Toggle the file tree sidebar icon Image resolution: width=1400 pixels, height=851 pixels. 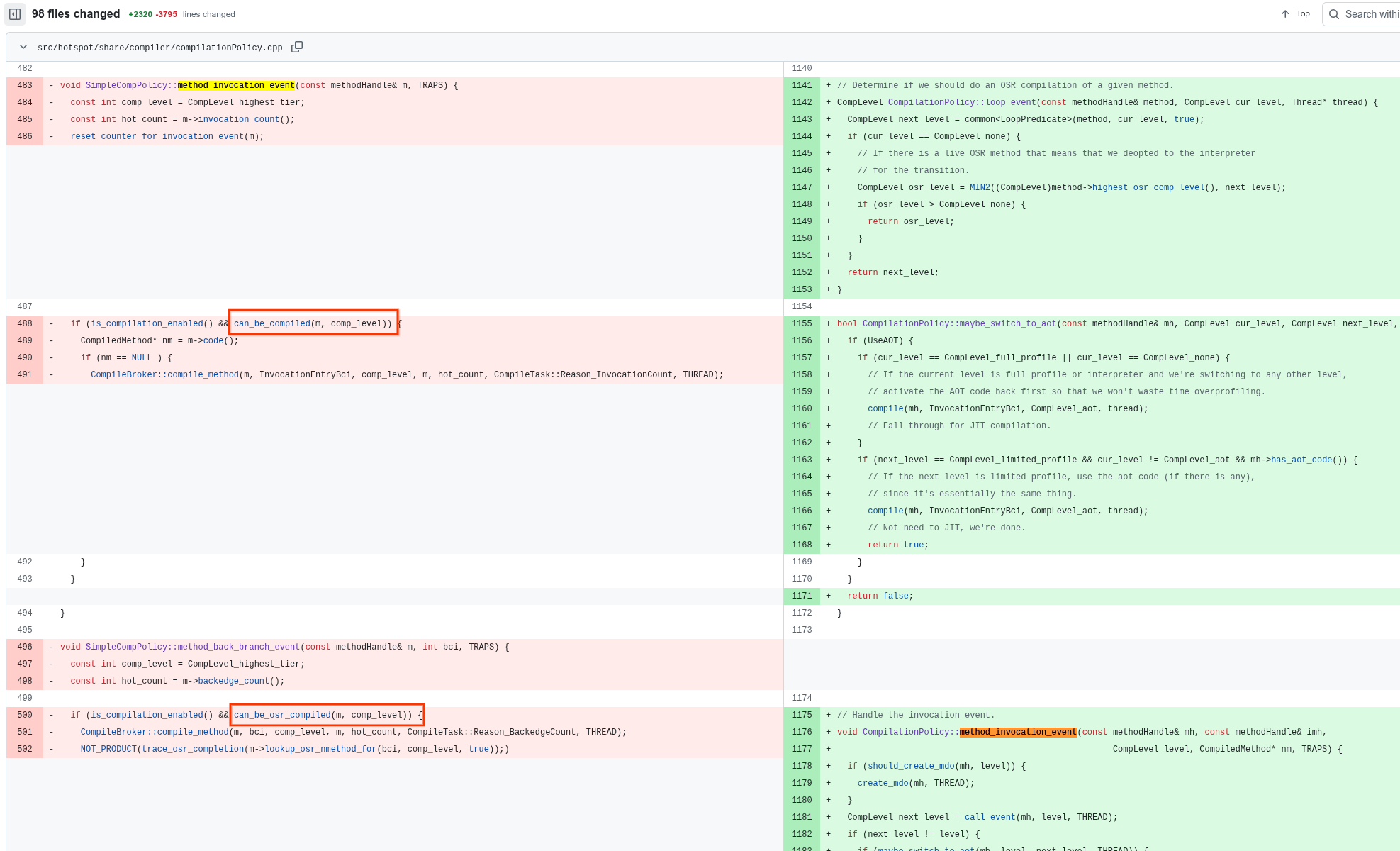click(x=15, y=14)
